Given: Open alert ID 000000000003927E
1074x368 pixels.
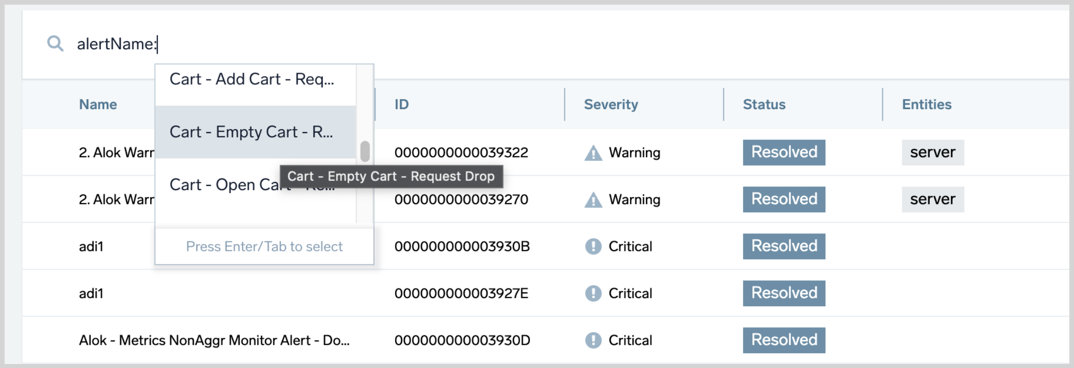Looking at the screenshot, I should 462,293.
